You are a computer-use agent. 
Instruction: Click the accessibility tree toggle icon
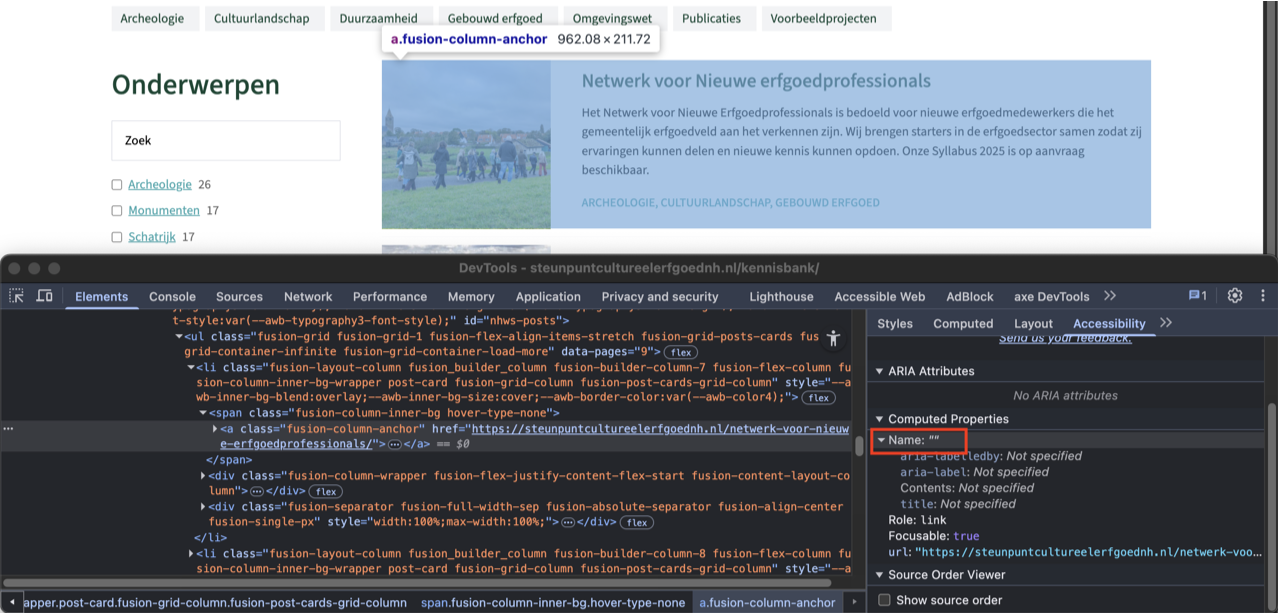pyautogui.click(x=834, y=339)
